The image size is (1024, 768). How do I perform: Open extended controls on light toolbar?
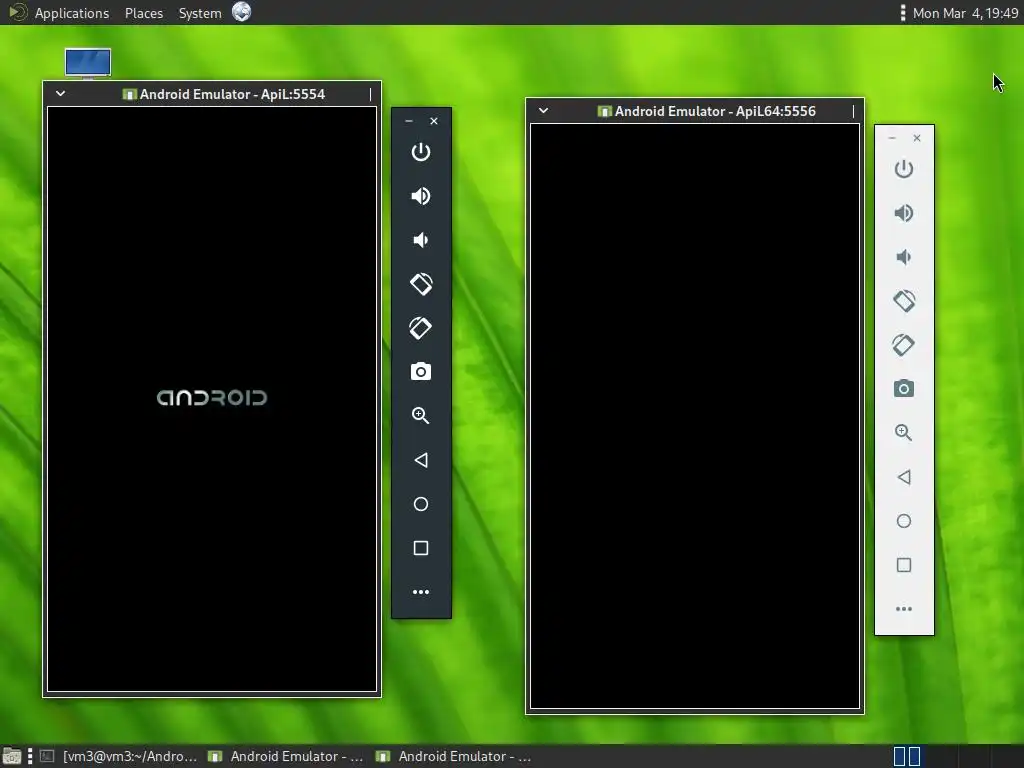(x=904, y=609)
